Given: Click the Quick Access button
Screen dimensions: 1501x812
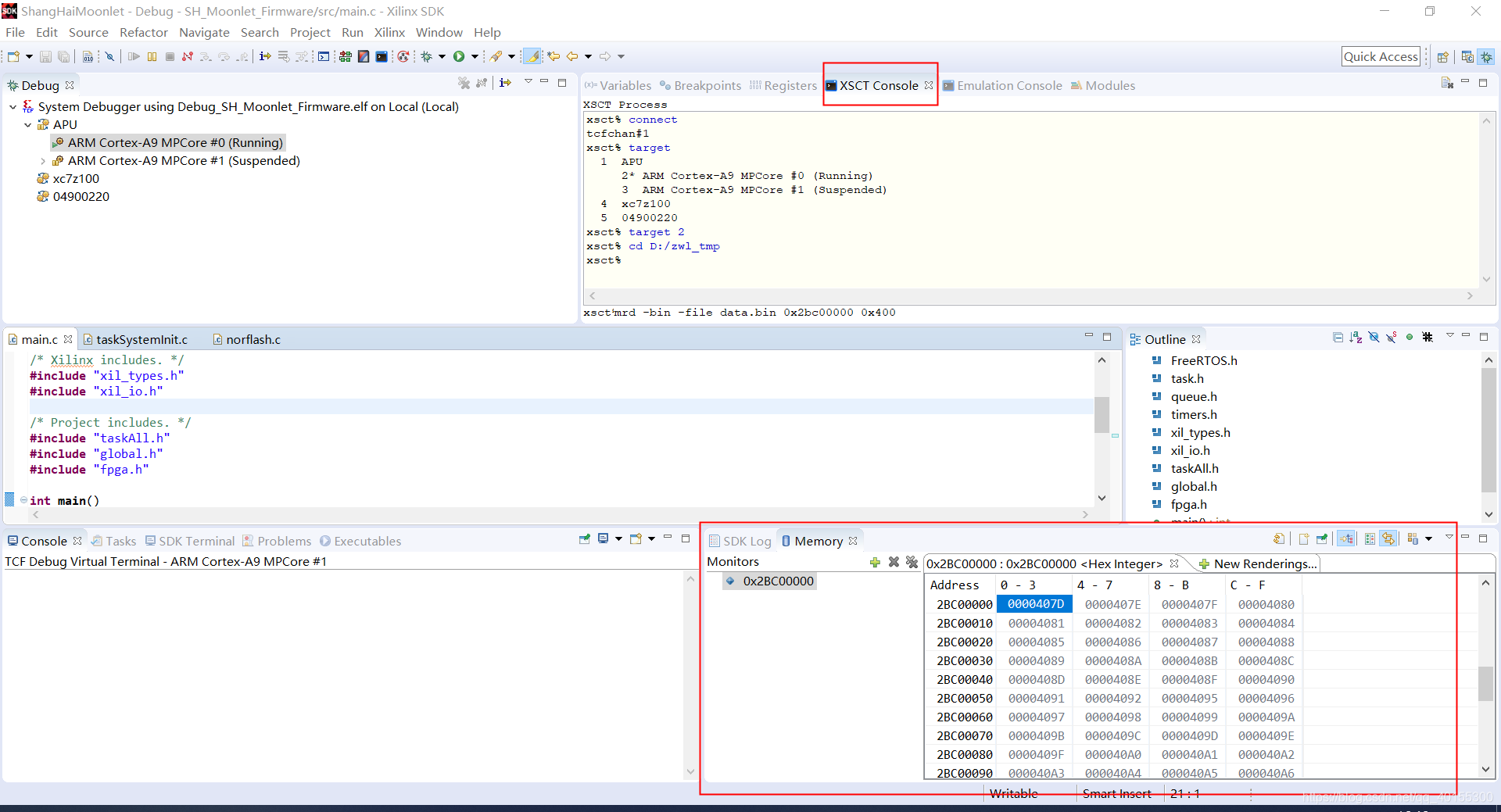Looking at the screenshot, I should [x=1381, y=56].
